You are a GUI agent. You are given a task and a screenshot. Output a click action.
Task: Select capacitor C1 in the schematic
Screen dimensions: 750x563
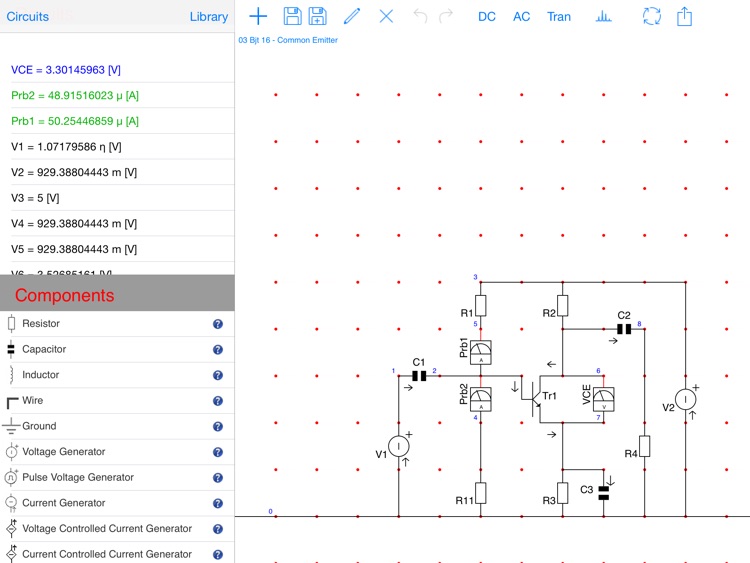419,376
